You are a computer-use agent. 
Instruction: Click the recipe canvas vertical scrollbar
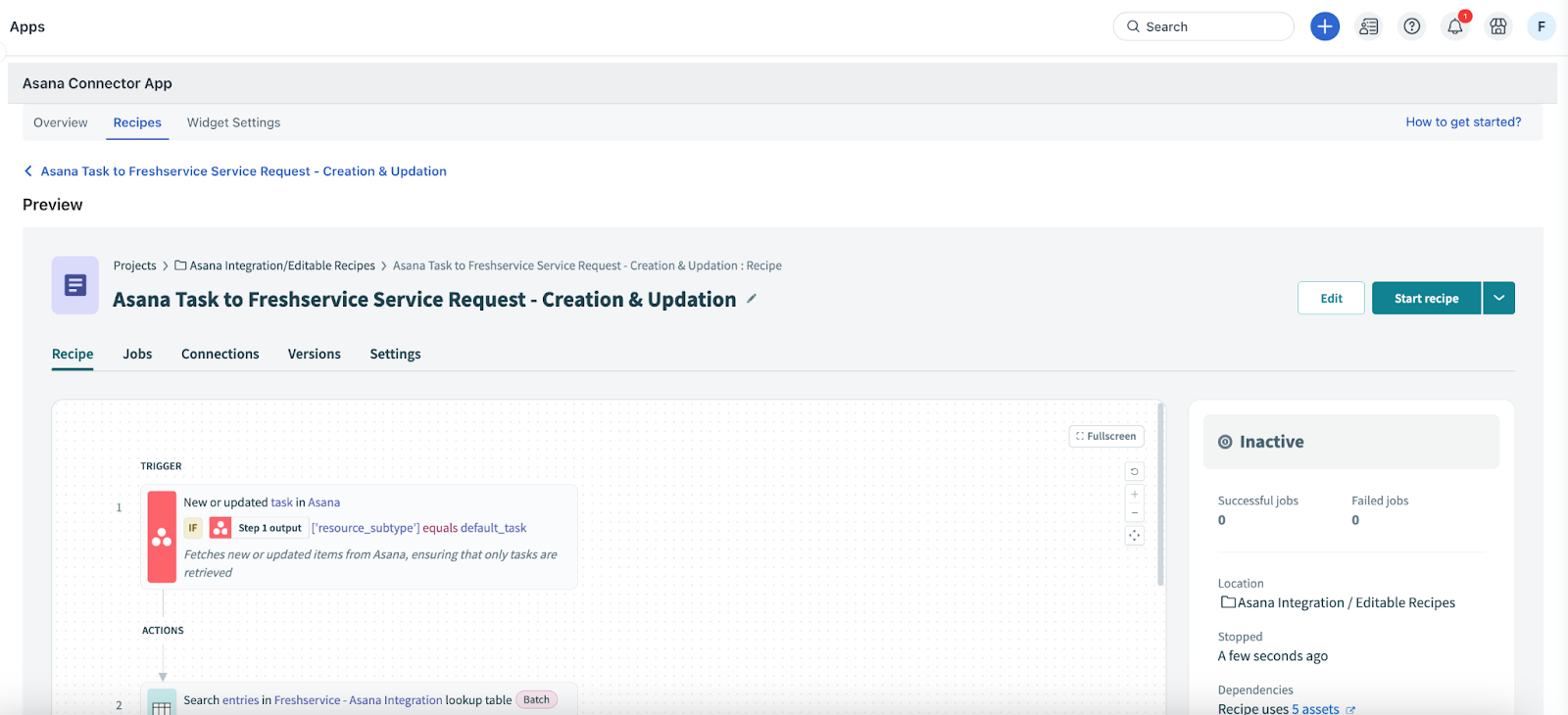[1161, 493]
